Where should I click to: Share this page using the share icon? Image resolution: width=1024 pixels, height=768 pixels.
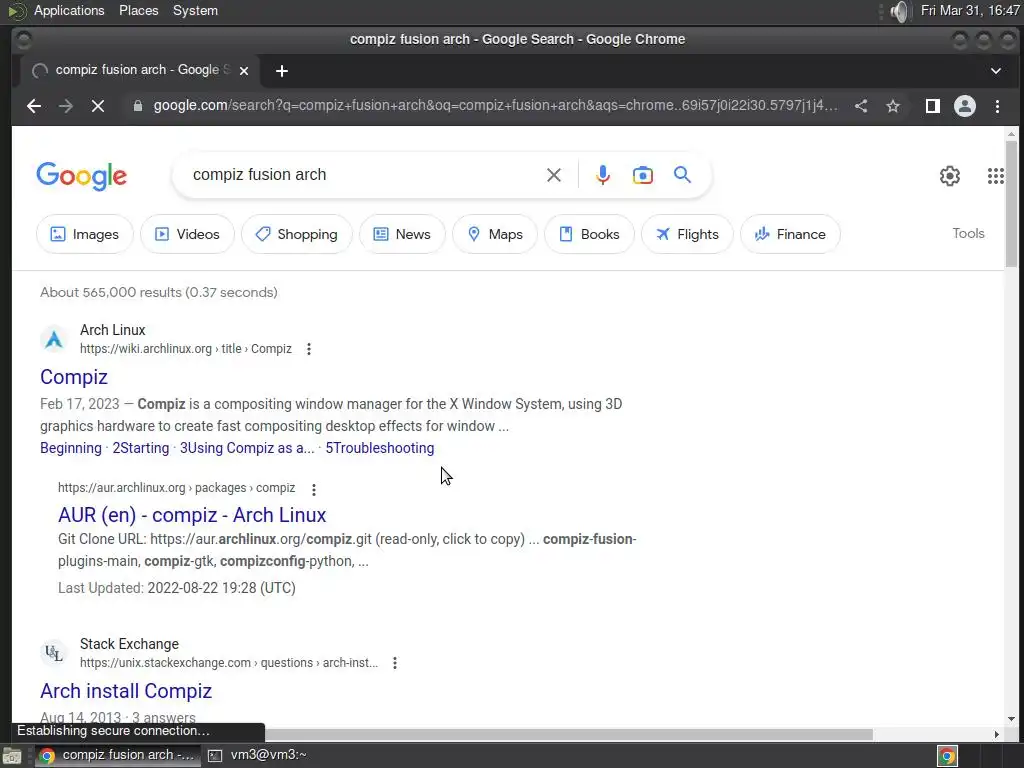tap(861, 106)
